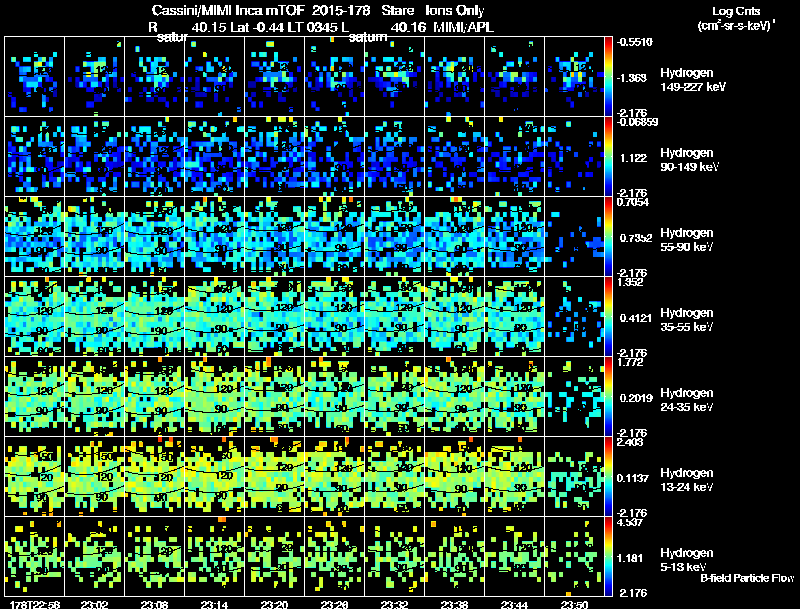Click the 1.122 color scale value
800x609 pixels.
pos(633,158)
